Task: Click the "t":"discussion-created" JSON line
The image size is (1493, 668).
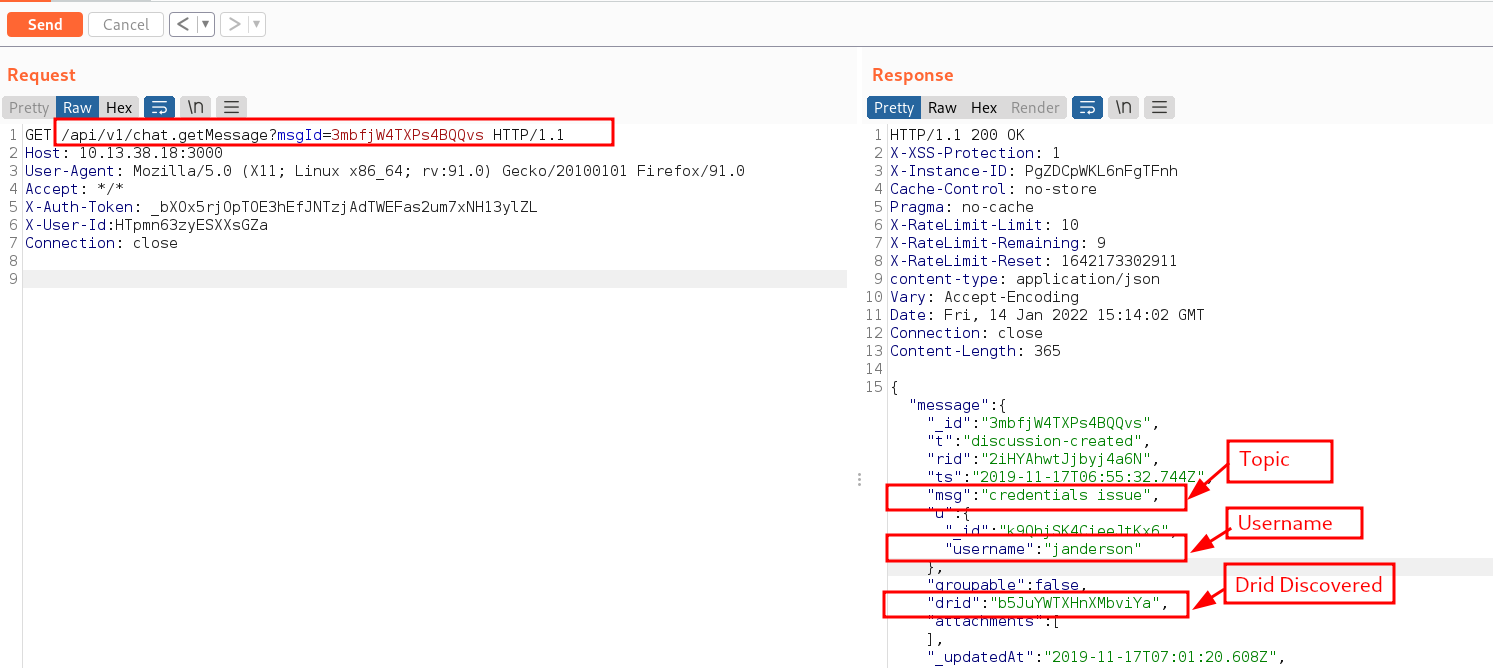Action: [1040, 441]
